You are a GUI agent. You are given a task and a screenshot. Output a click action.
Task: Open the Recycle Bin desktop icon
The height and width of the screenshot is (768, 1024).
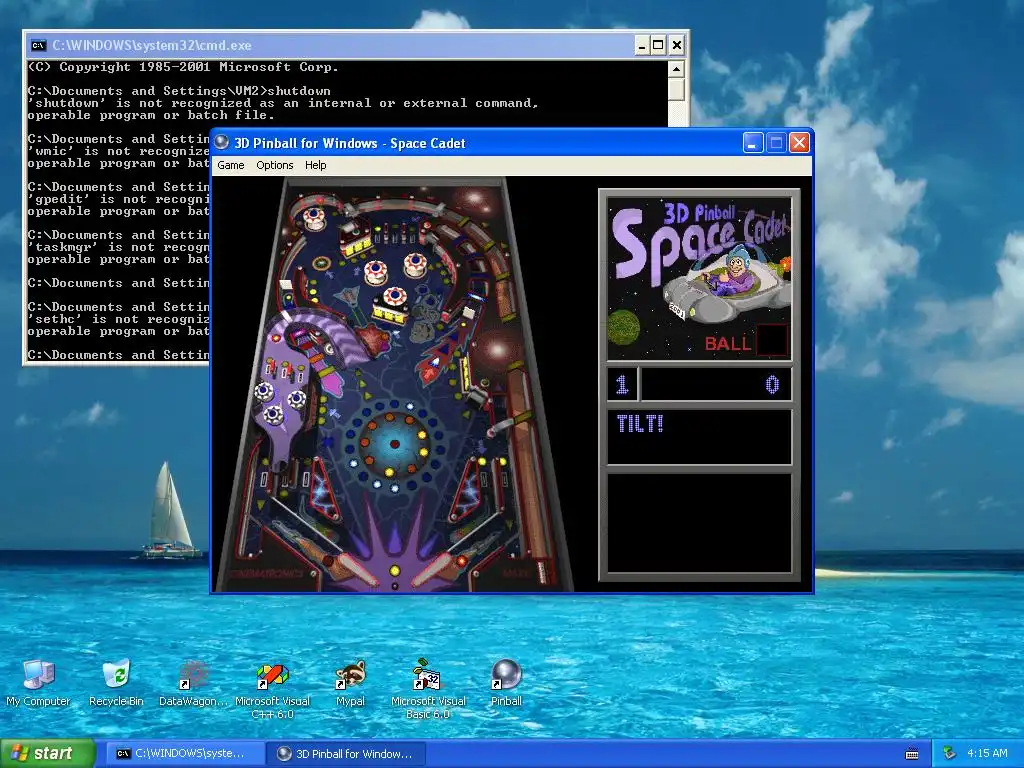[x=116, y=683]
